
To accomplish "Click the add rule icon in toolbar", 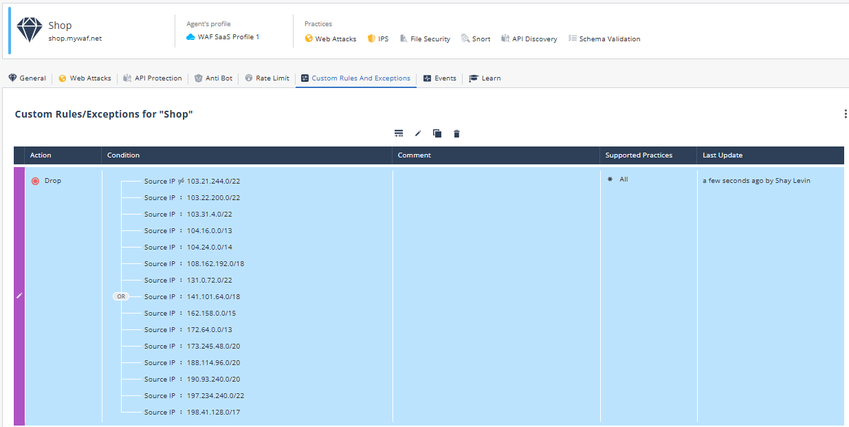I will 399,133.
